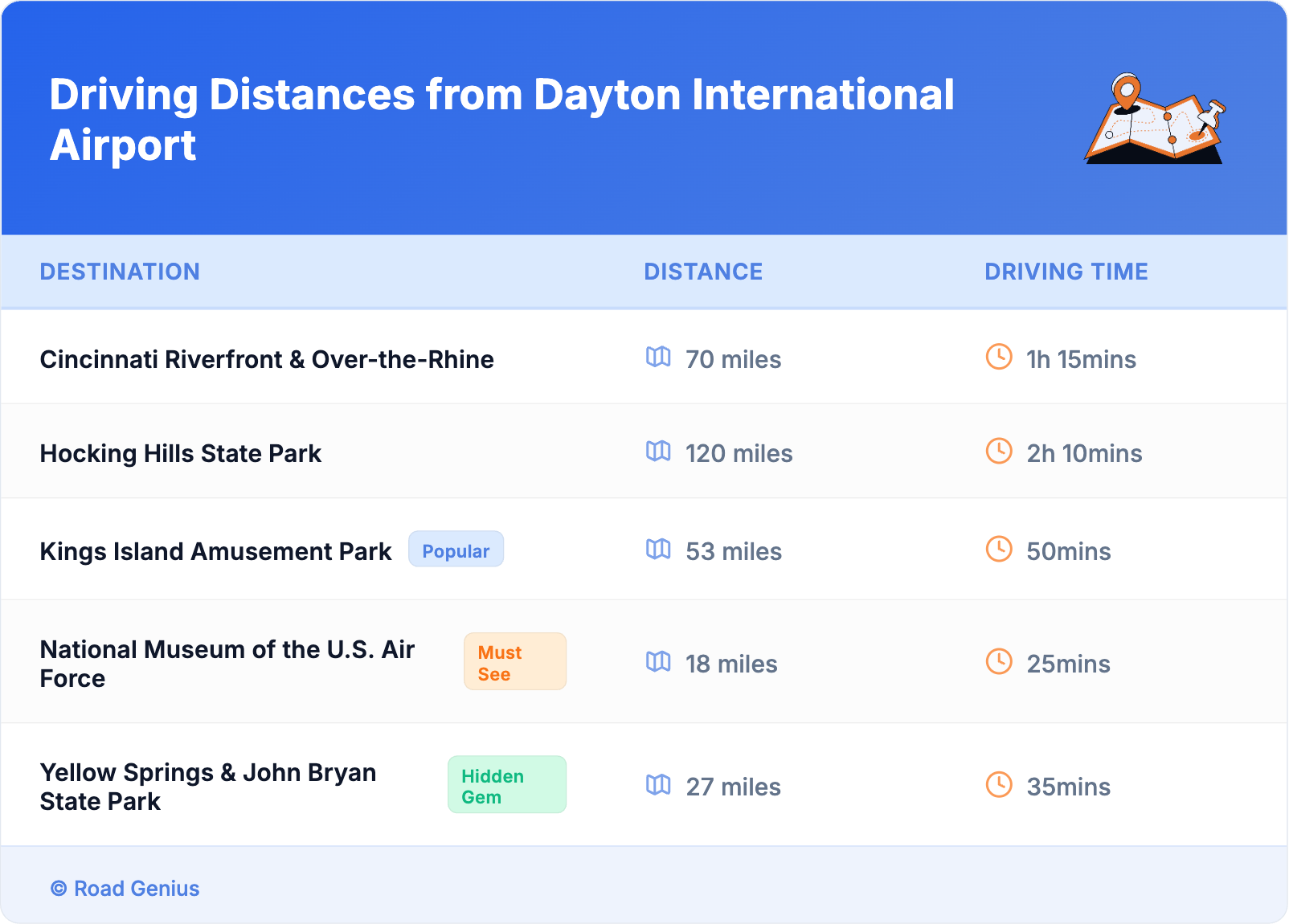1289x924 pixels.
Task: Click the map icon beside 53 miles
Action: tap(658, 550)
